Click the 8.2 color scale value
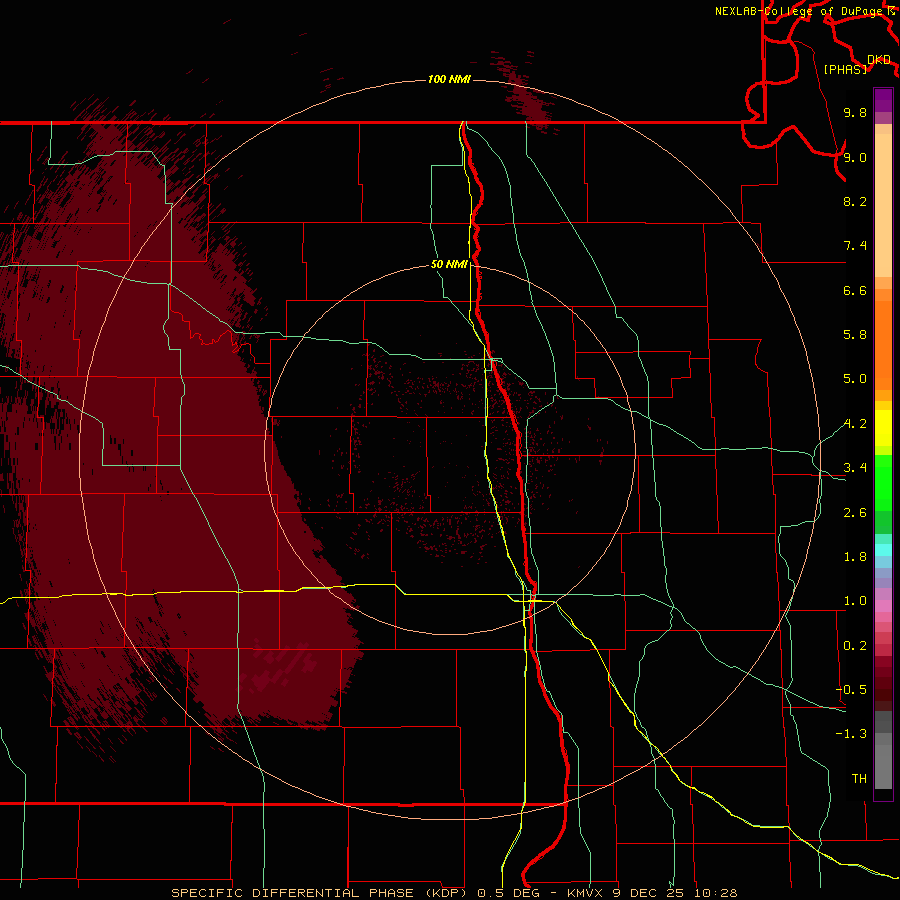 (x=855, y=201)
